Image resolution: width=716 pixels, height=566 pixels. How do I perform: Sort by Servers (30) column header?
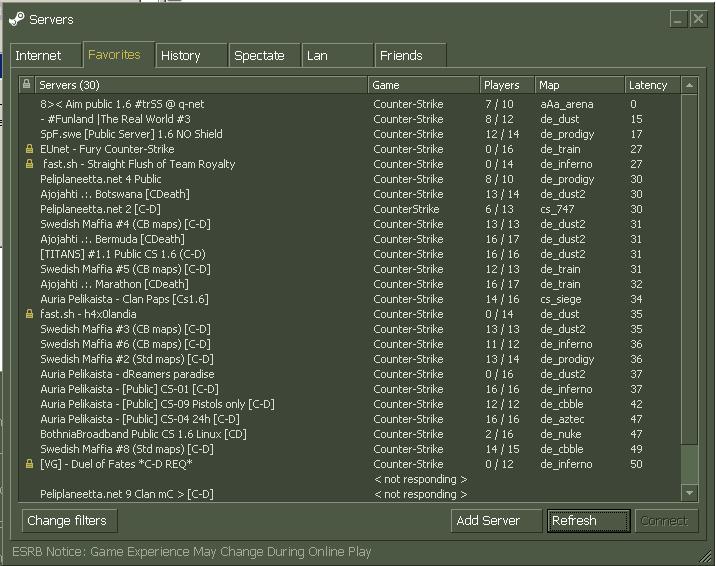pos(201,85)
